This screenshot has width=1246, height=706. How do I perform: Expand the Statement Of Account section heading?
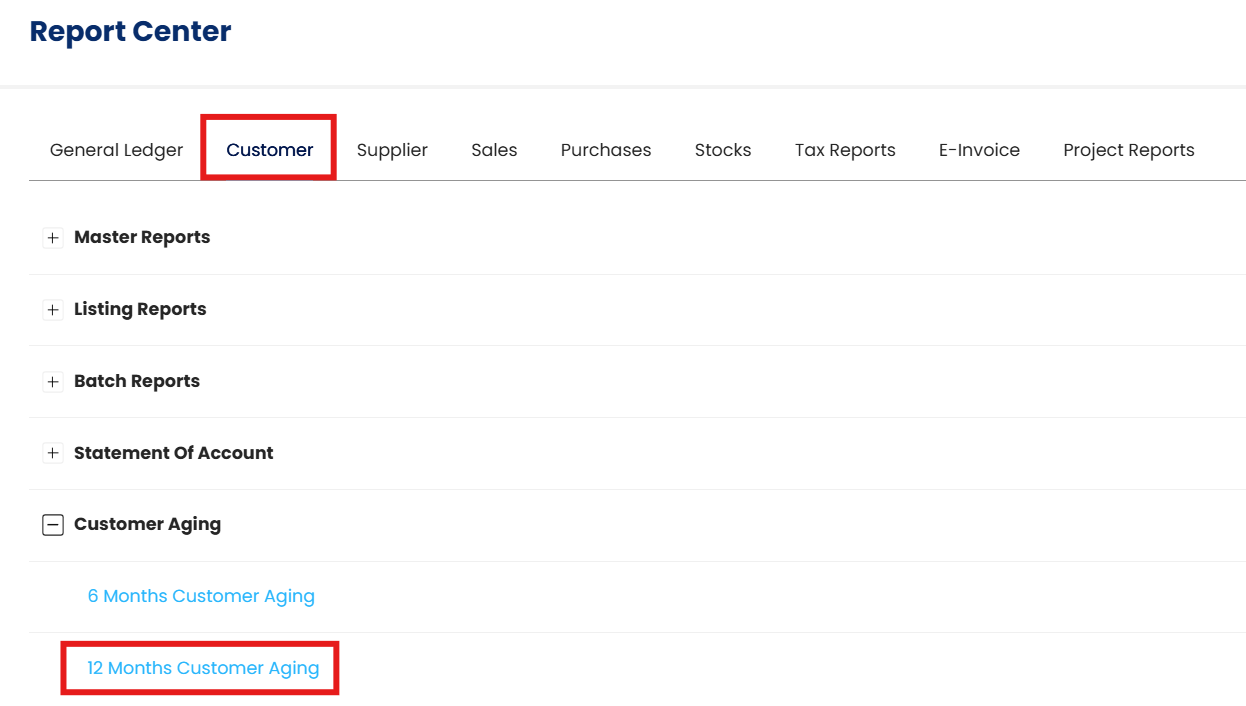tap(173, 453)
